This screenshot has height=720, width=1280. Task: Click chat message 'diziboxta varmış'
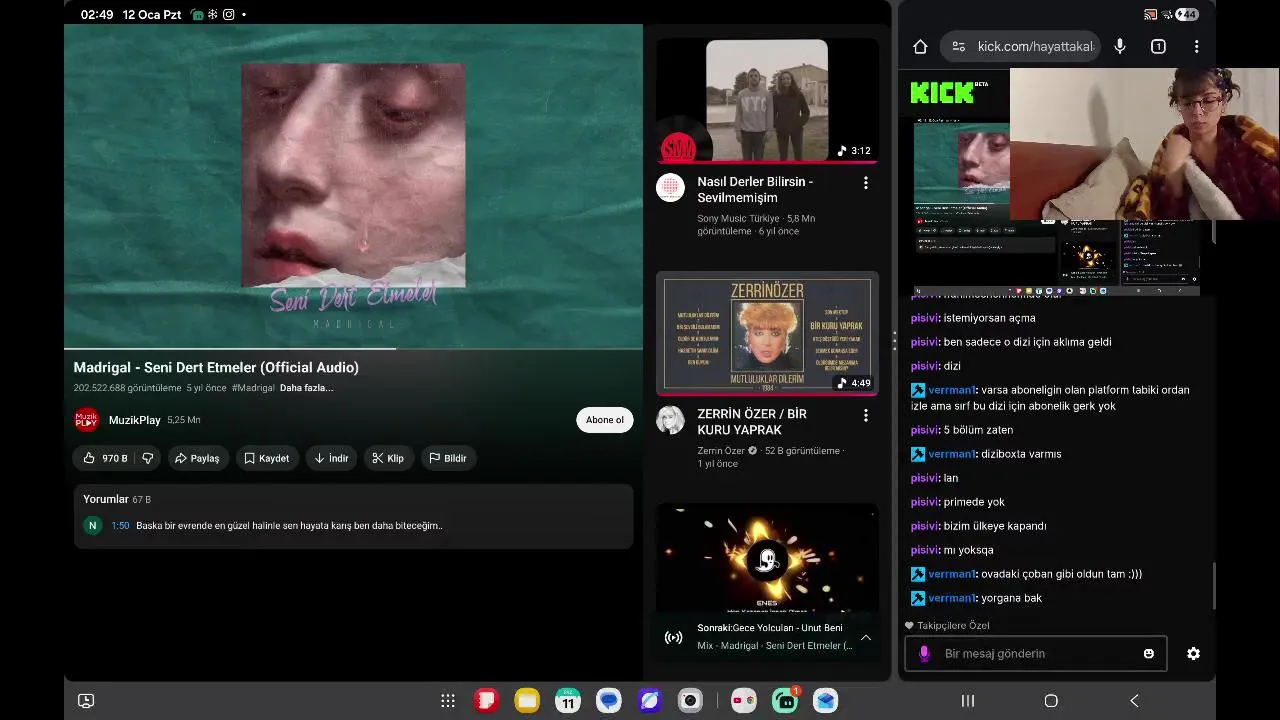click(x=1021, y=454)
